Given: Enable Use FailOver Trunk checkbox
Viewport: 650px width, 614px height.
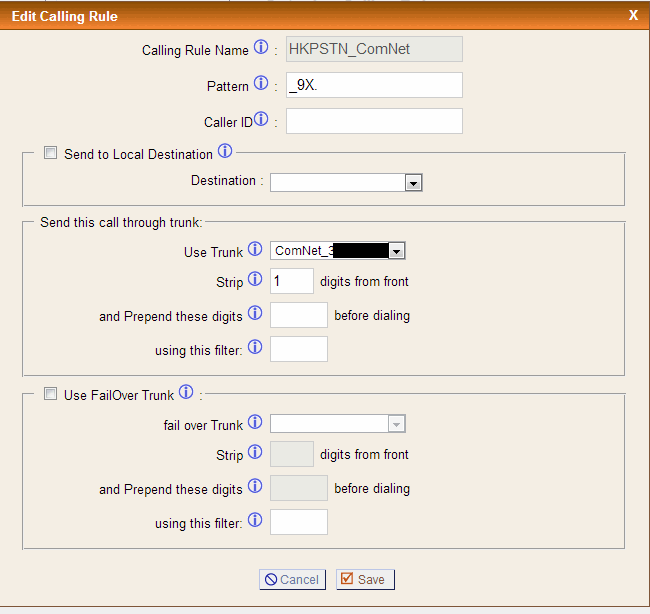Looking at the screenshot, I should (50, 395).
